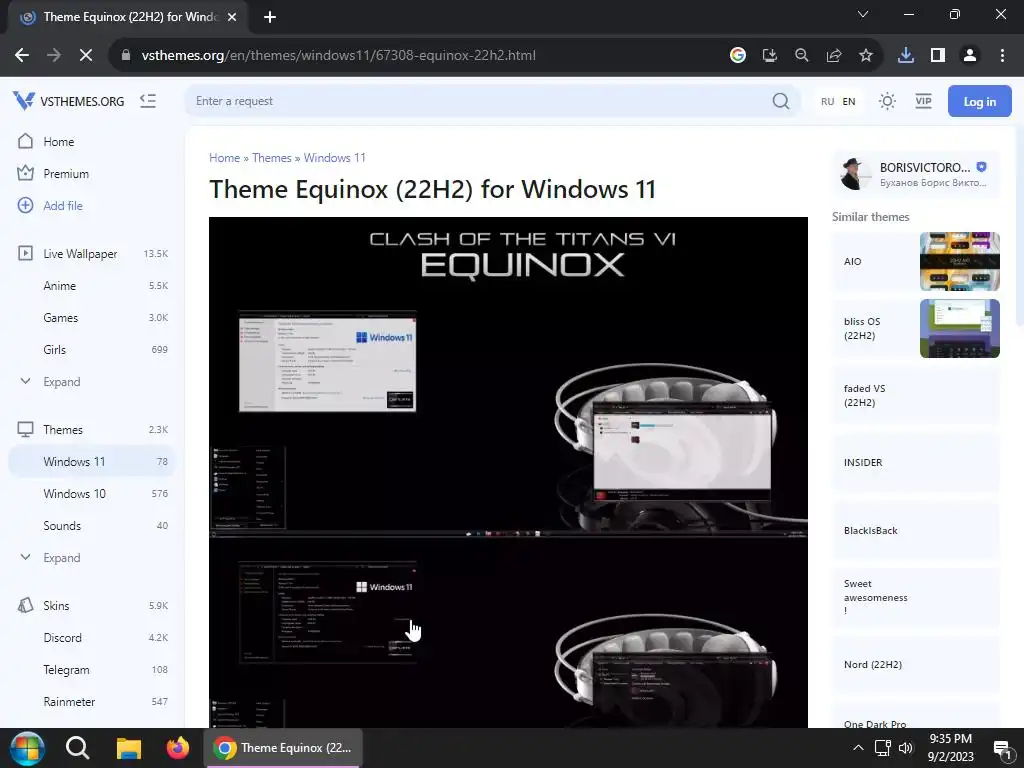Viewport: 1024px width, 768px height.
Task: Open the Rainmeter subcategory
Action: point(91,701)
